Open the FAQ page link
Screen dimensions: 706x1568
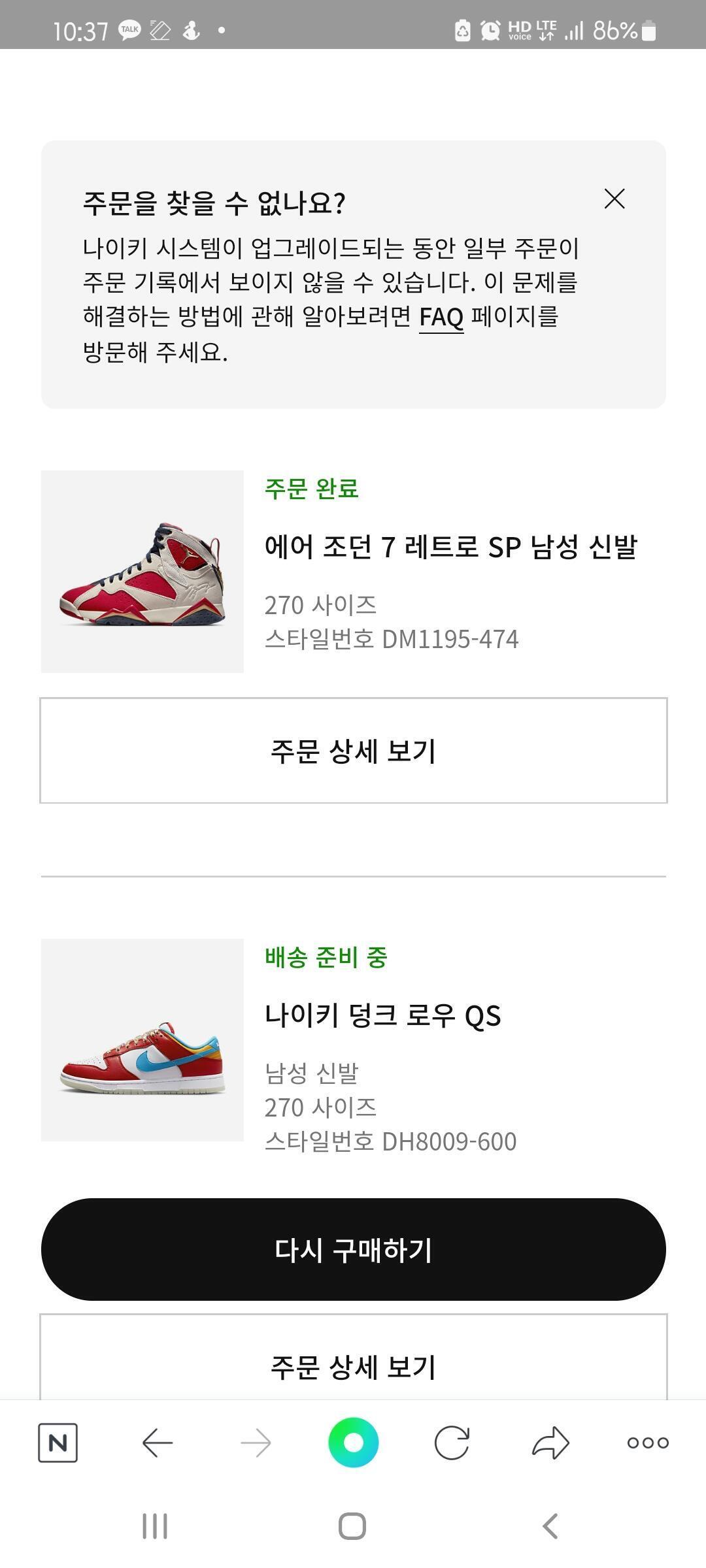click(441, 318)
